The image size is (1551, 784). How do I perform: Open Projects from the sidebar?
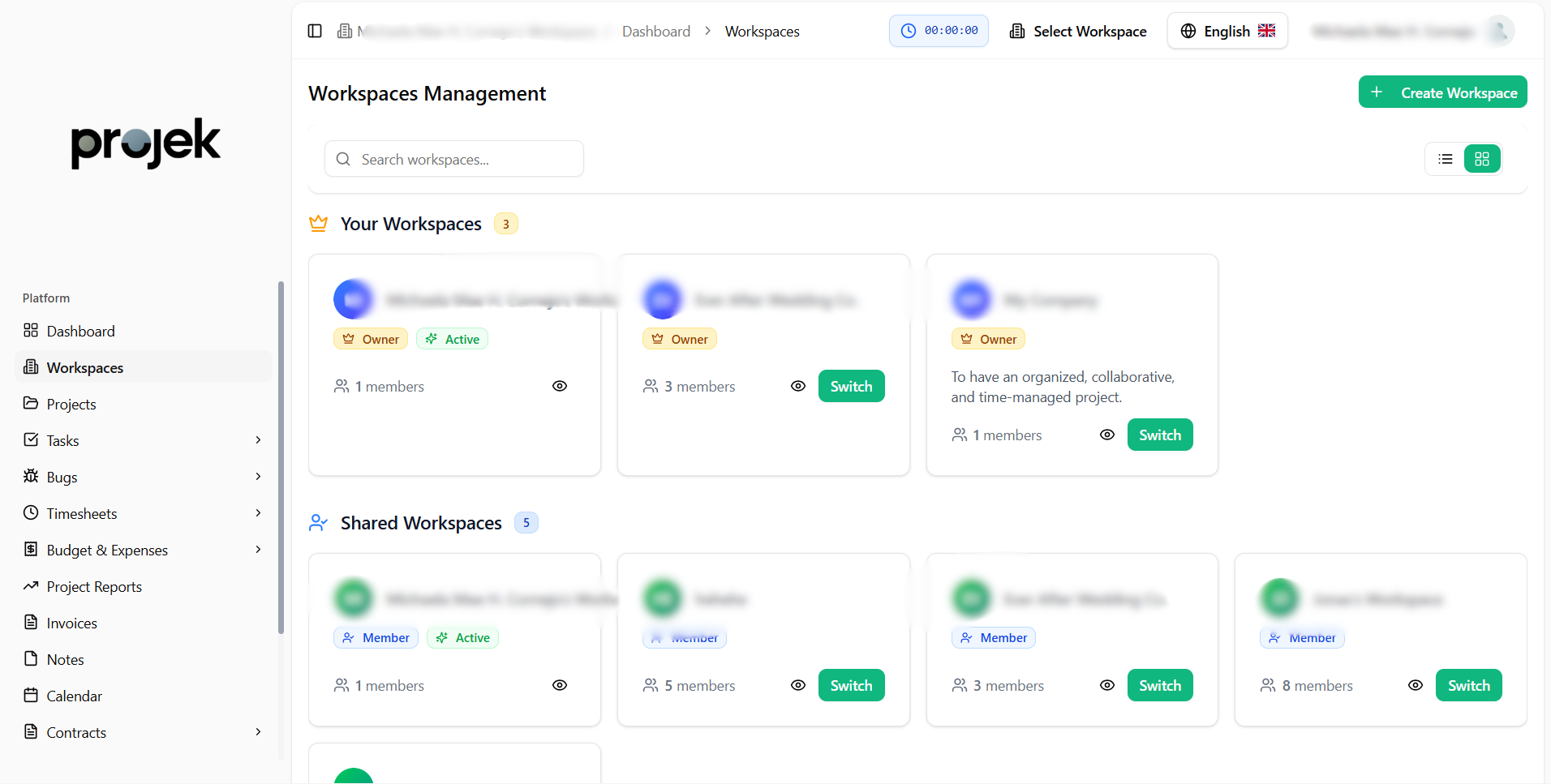click(x=71, y=404)
